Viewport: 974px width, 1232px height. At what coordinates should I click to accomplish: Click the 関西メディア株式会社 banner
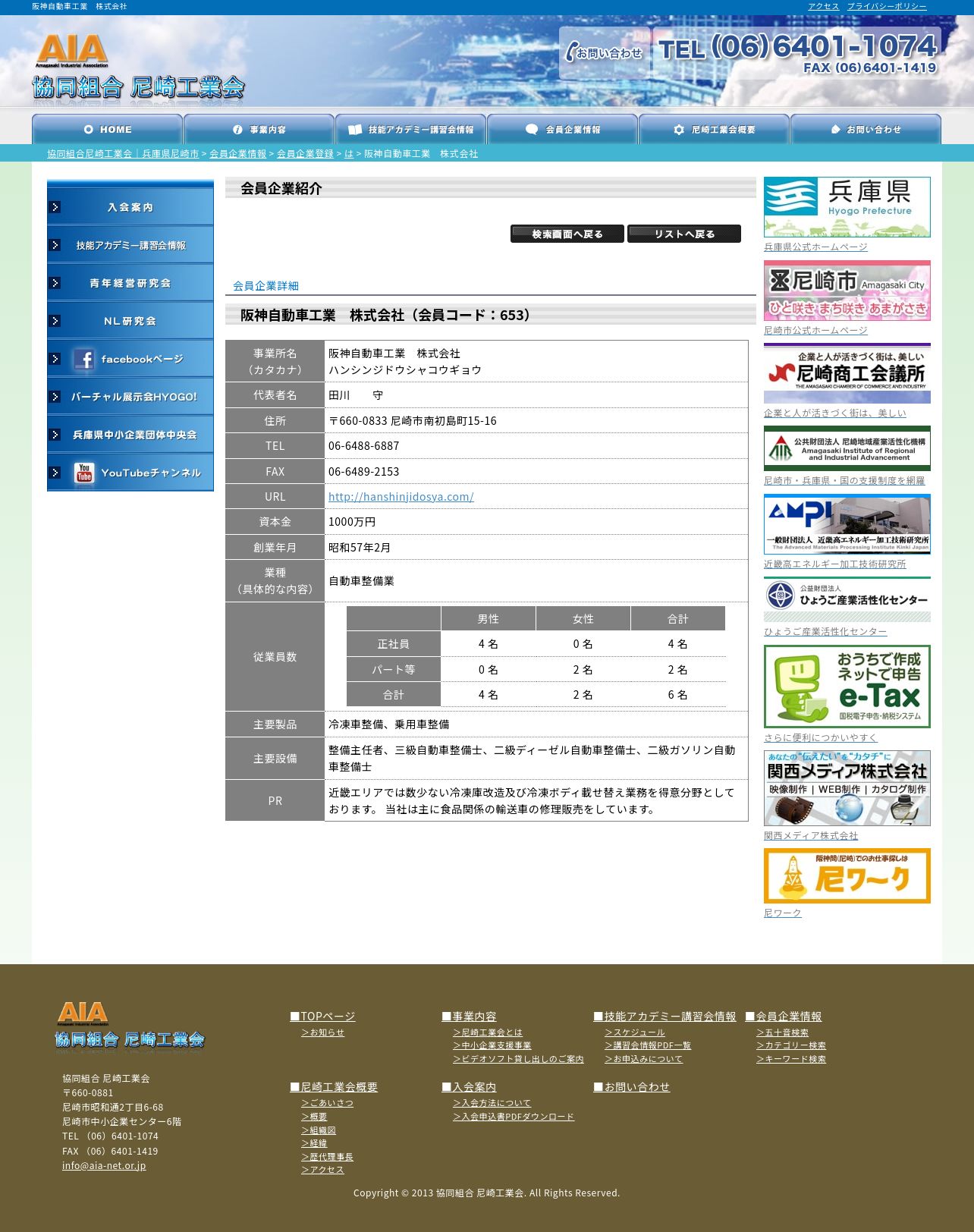click(x=847, y=788)
